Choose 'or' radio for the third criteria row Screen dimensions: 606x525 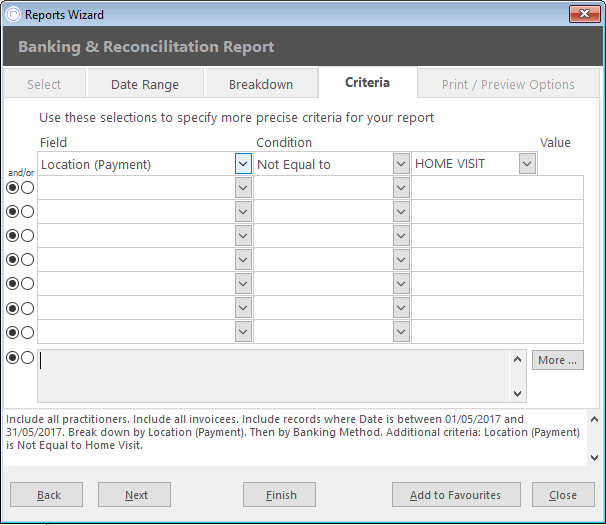(27, 212)
